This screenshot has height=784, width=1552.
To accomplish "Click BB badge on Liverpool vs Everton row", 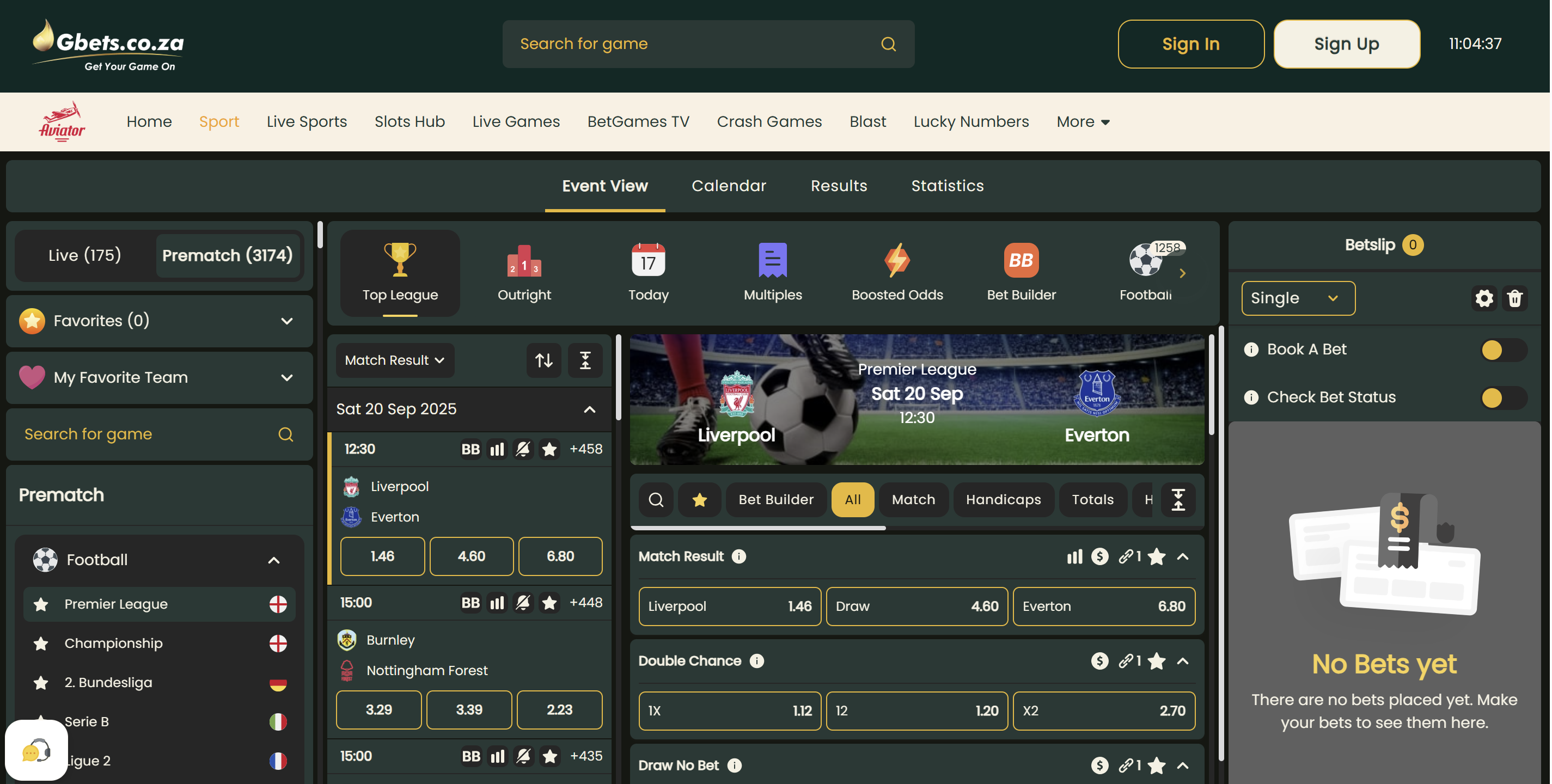I will point(471,449).
